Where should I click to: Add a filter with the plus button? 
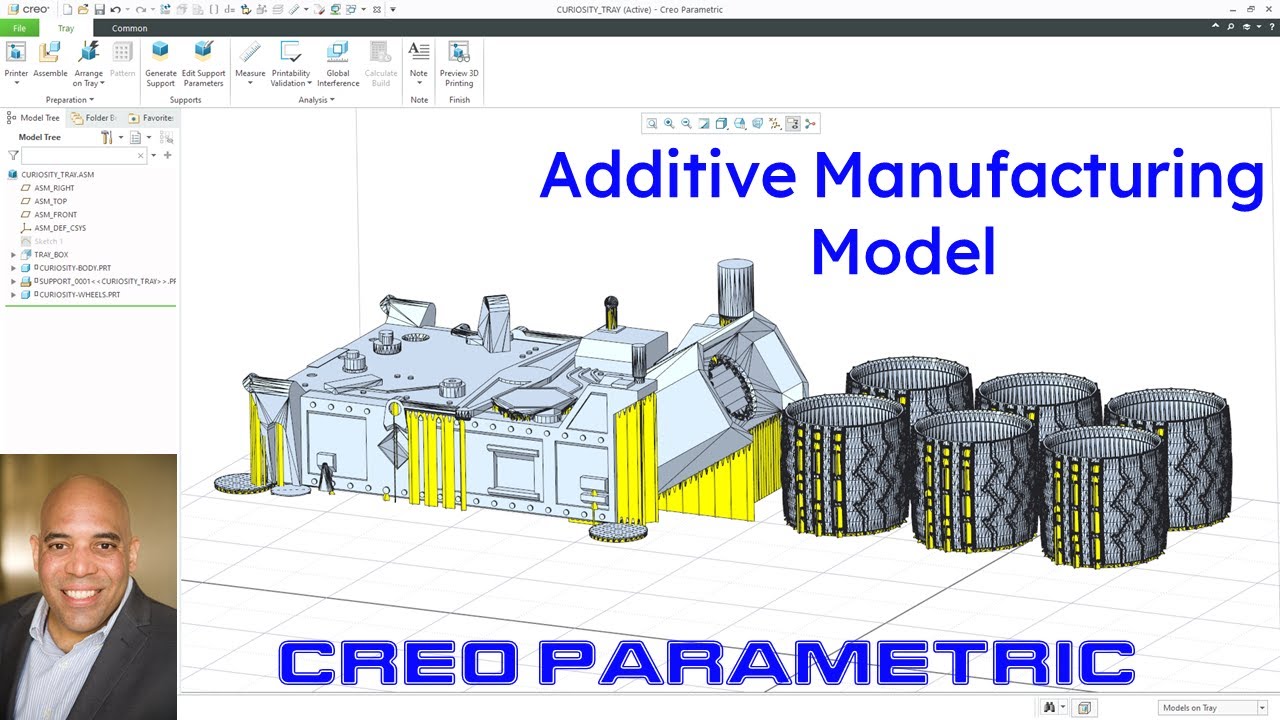point(167,155)
